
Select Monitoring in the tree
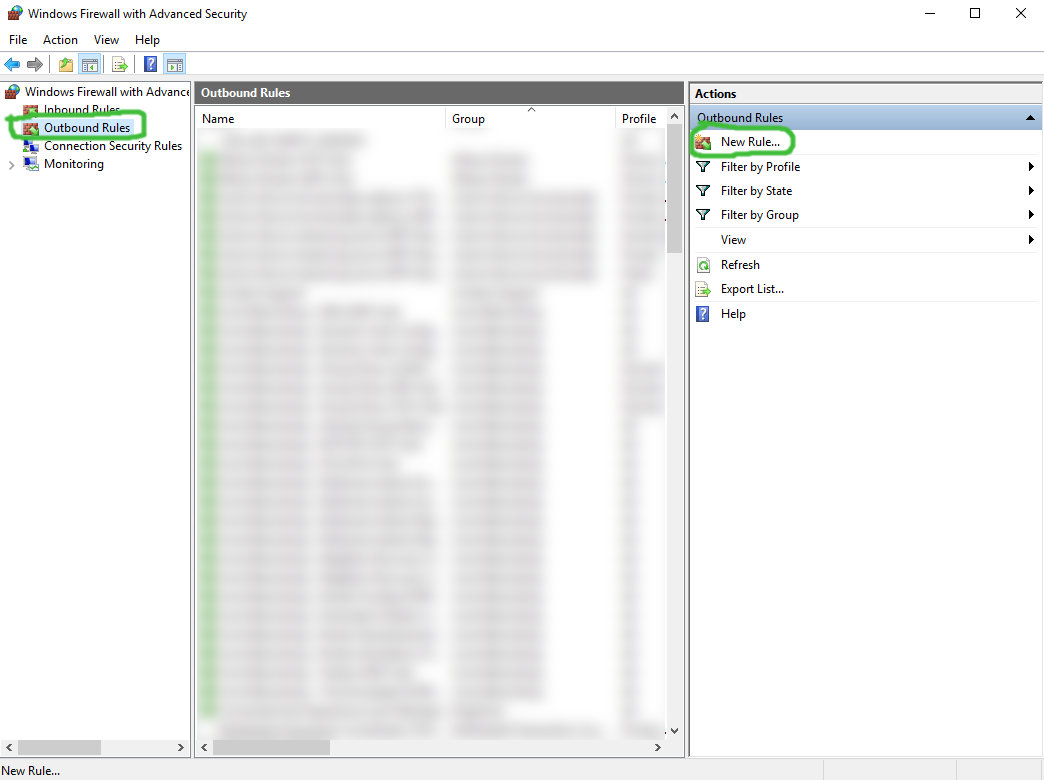74,164
